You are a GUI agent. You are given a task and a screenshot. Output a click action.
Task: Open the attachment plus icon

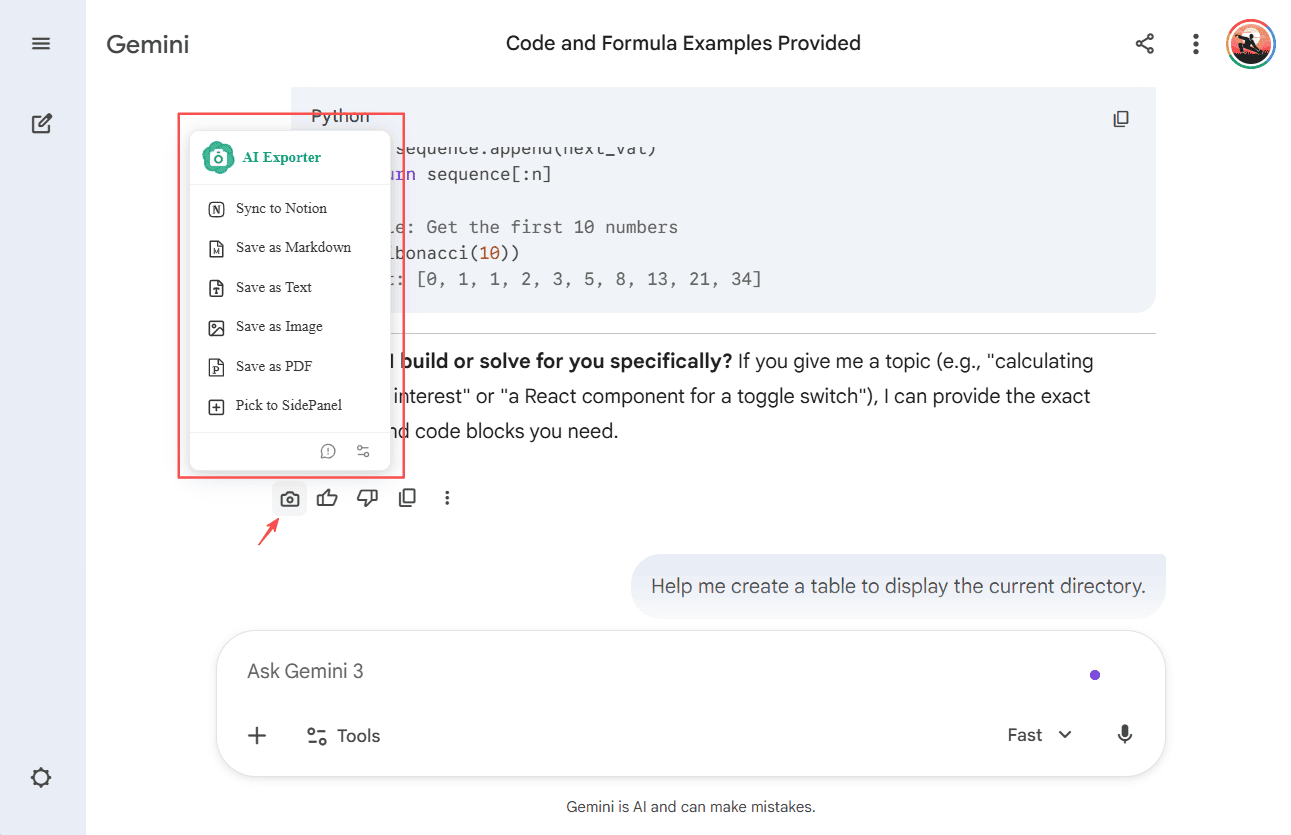coord(257,735)
